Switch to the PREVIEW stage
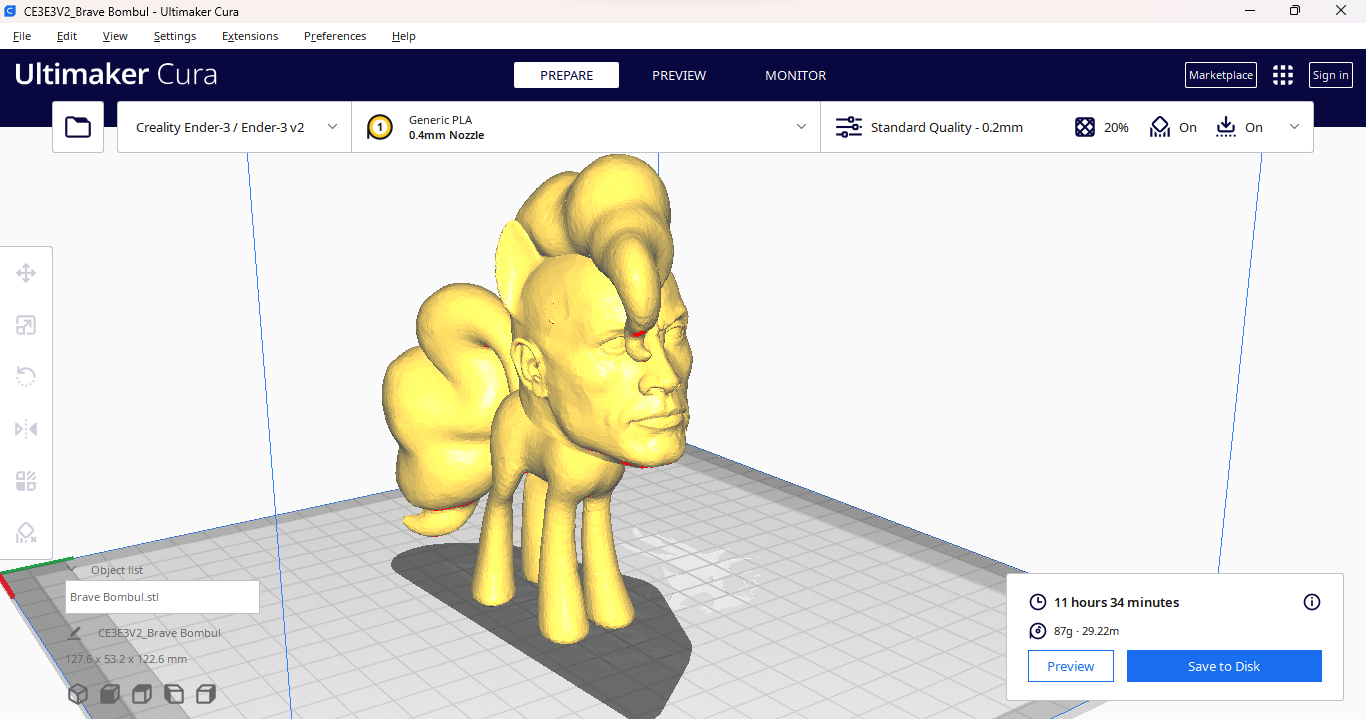1366x719 pixels. tap(679, 75)
